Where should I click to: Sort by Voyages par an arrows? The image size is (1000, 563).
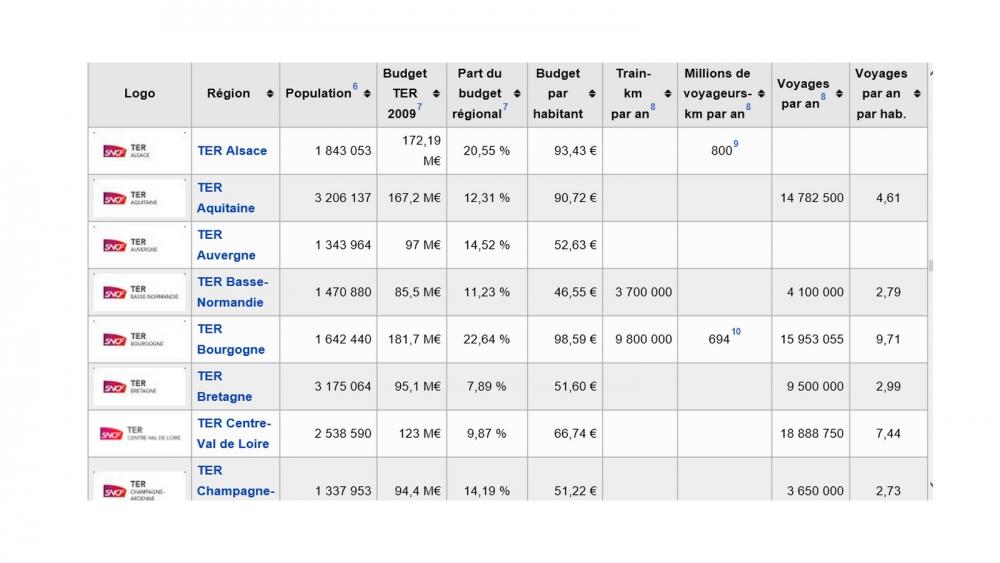click(840, 94)
